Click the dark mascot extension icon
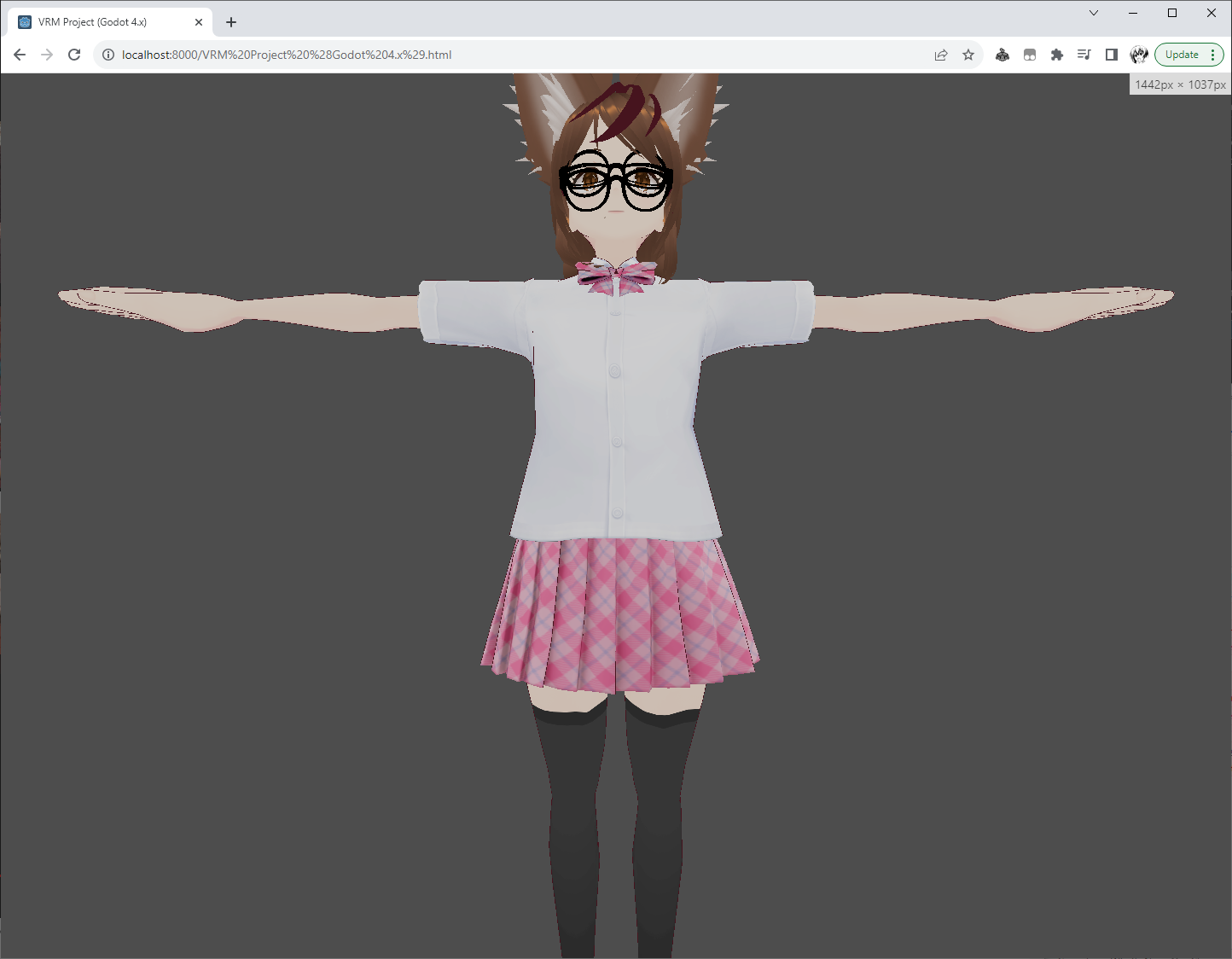The image size is (1232, 959). (1002, 54)
